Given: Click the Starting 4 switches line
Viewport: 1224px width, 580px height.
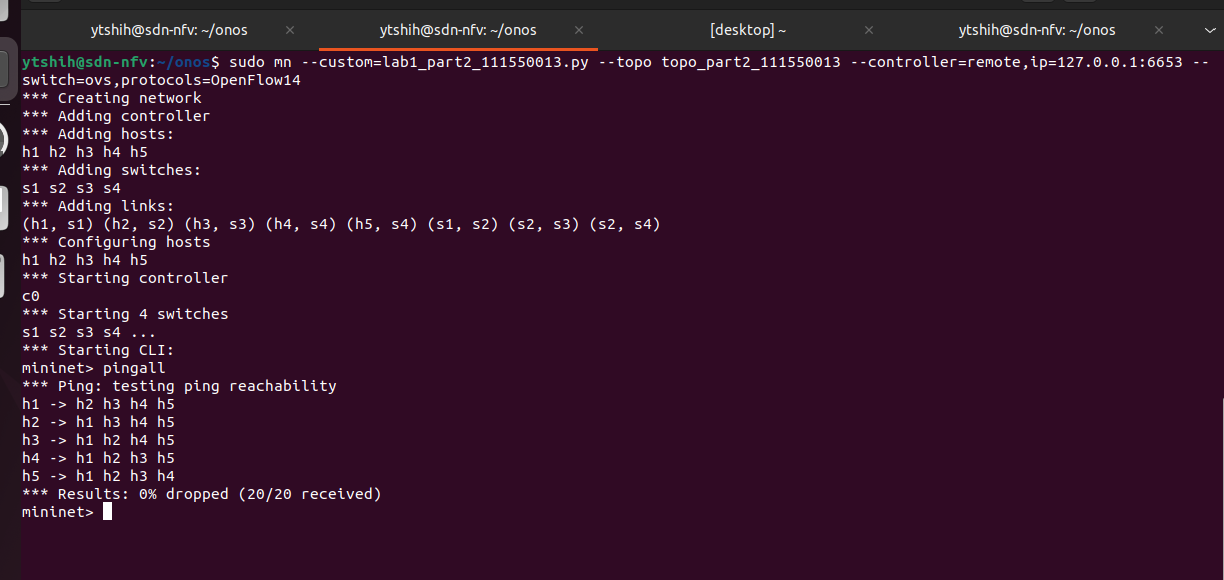Looking at the screenshot, I should [125, 314].
